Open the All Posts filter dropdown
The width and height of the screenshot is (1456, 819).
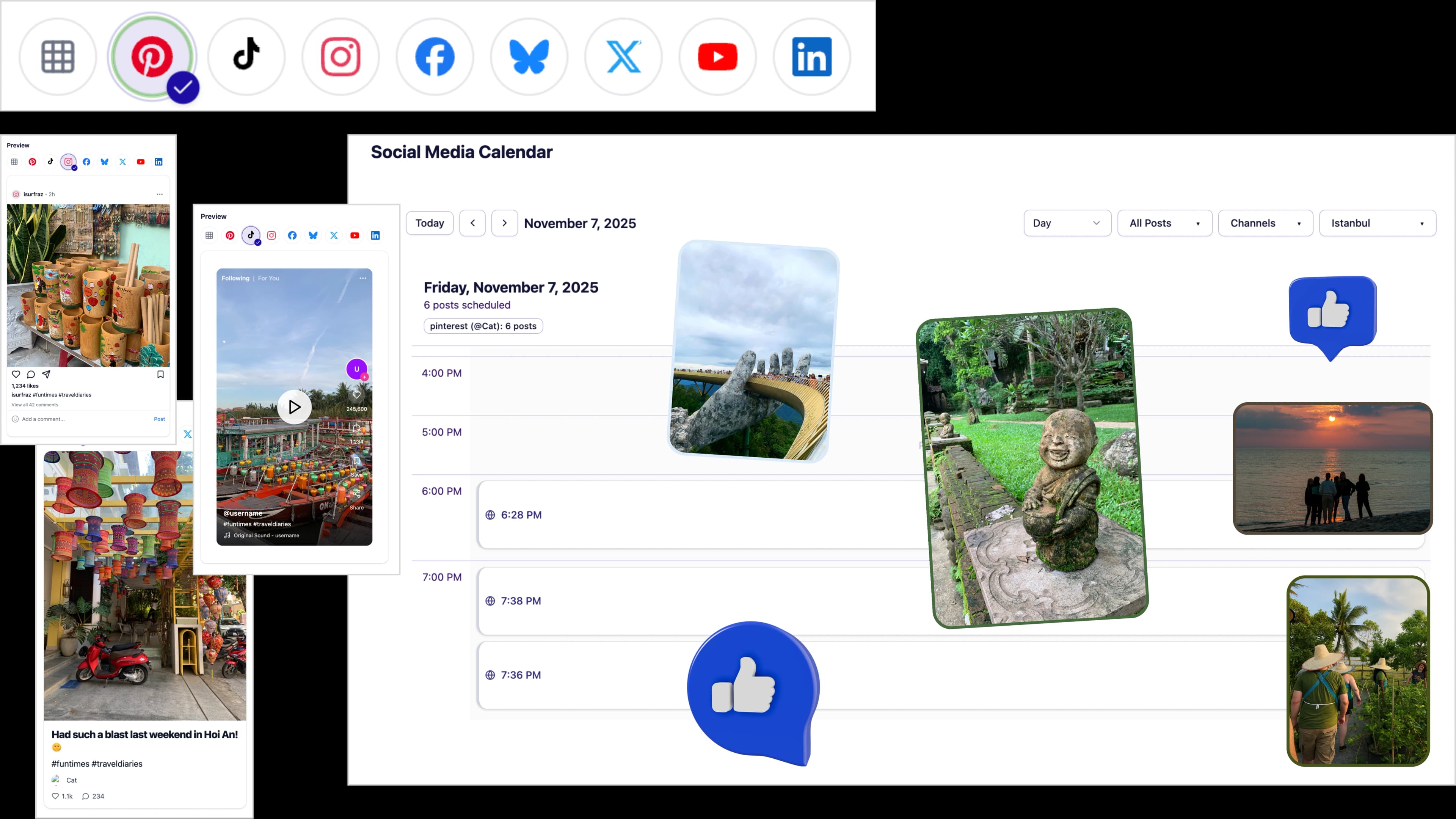click(x=1164, y=223)
